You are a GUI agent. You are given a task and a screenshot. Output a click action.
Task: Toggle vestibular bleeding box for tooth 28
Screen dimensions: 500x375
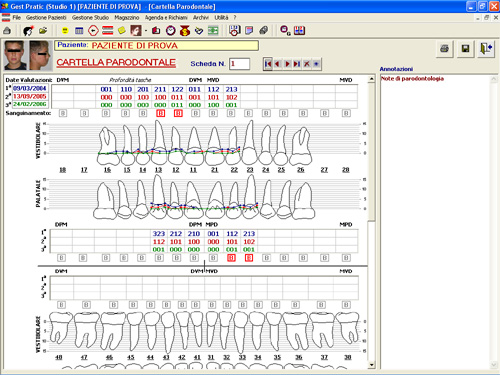pos(346,113)
